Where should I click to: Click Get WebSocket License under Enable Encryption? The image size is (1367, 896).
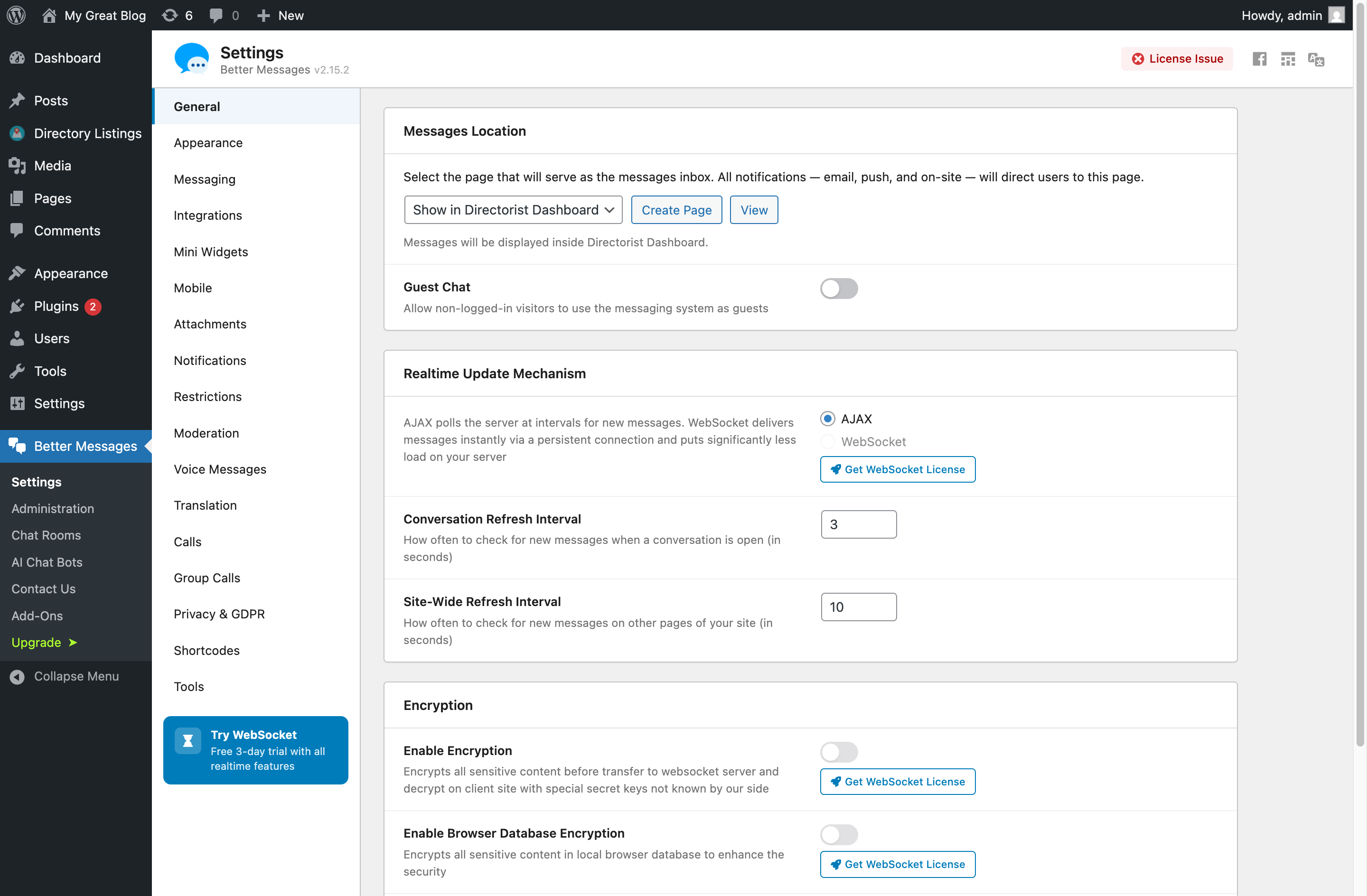[x=897, y=782]
